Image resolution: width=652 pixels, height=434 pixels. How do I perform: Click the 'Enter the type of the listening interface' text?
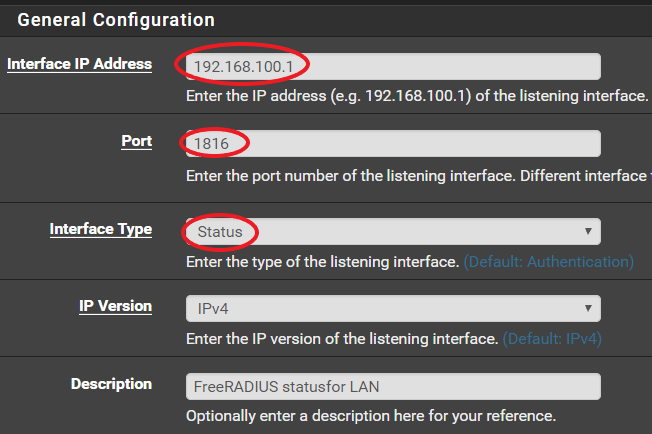click(322, 261)
